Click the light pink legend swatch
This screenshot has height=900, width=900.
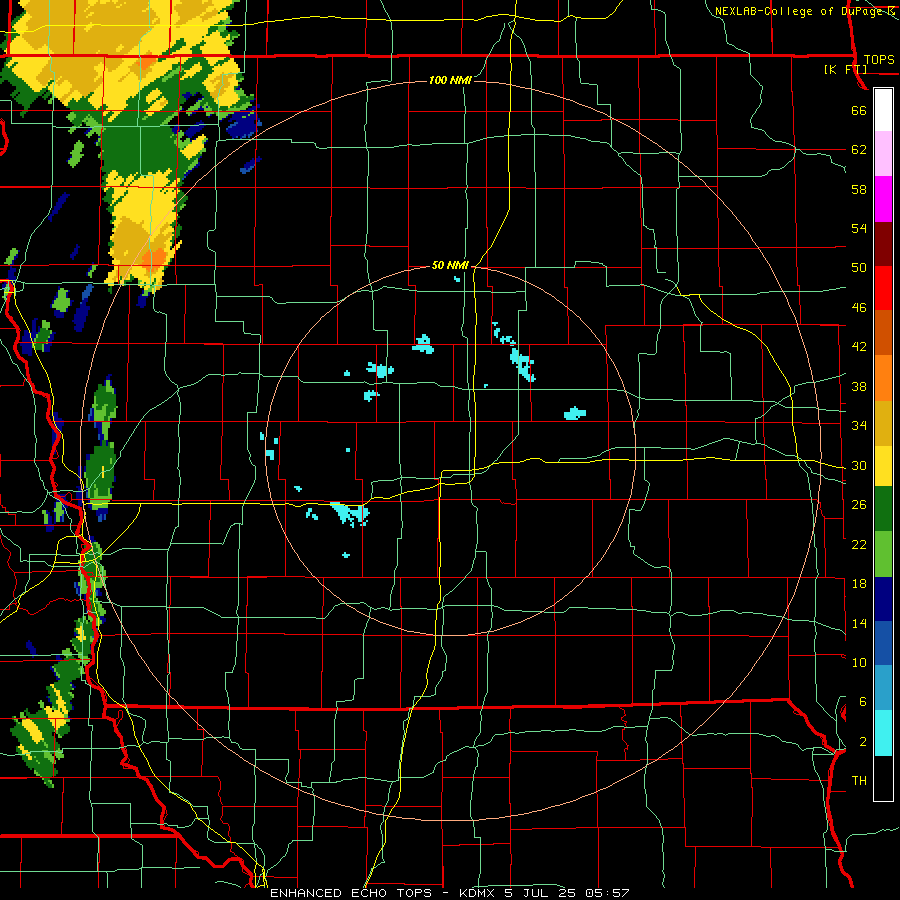(x=883, y=153)
